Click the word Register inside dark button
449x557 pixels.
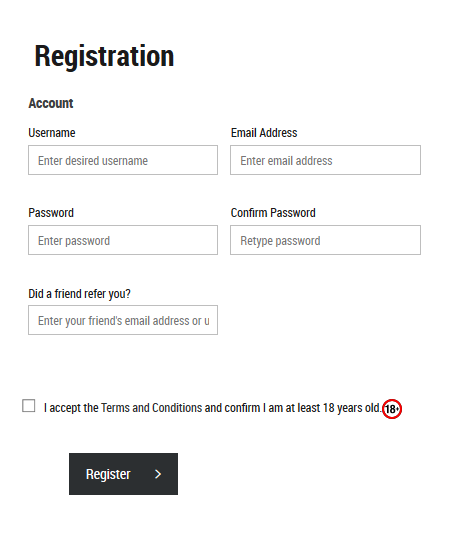108,474
